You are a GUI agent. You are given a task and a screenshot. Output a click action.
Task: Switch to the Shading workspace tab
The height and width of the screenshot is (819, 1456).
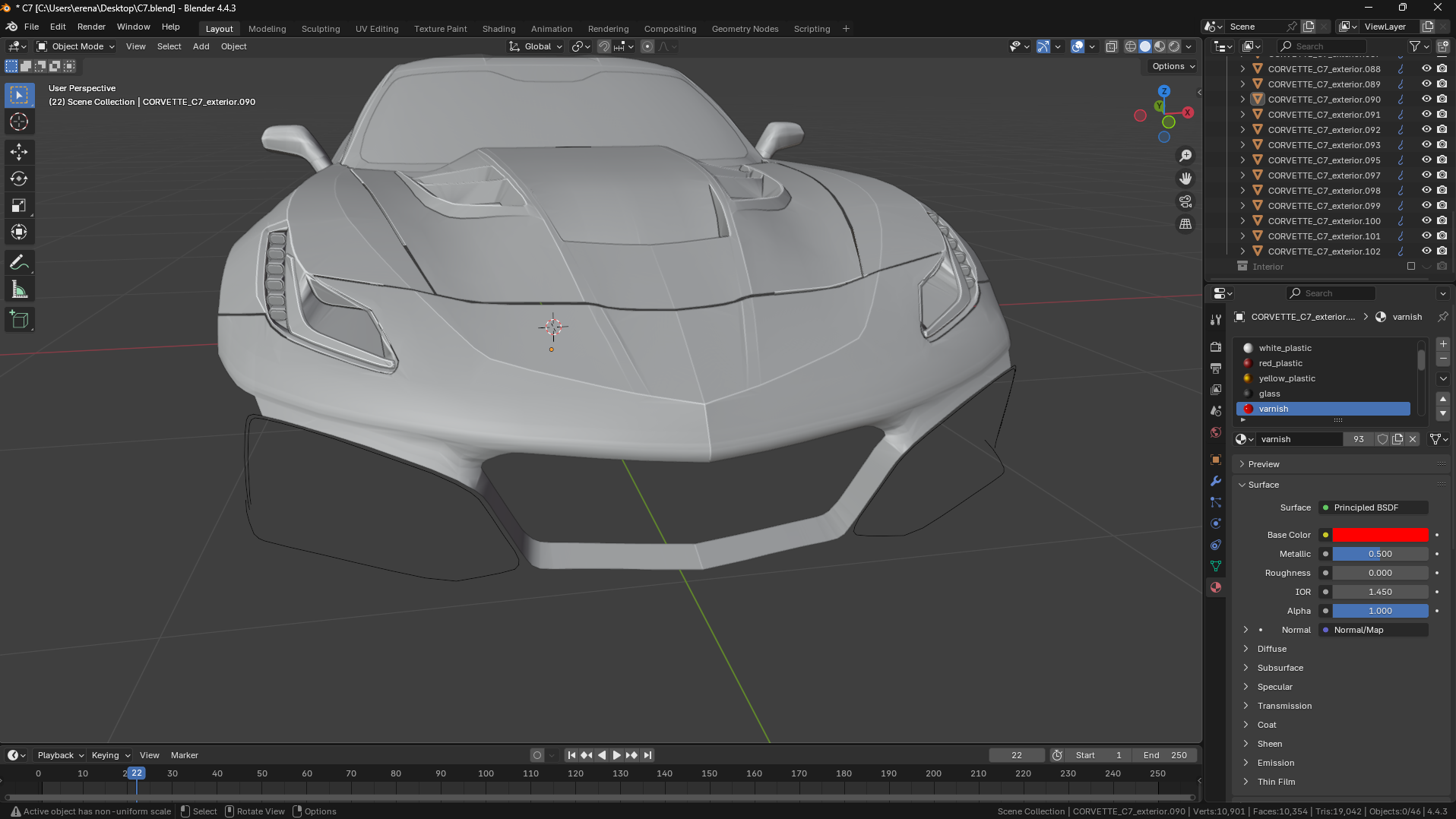[499, 29]
